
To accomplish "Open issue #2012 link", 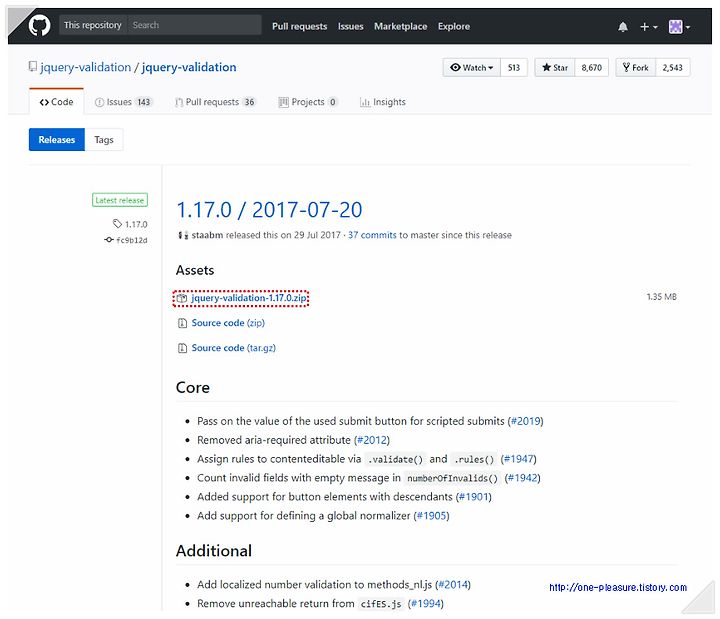I will point(372,440).
